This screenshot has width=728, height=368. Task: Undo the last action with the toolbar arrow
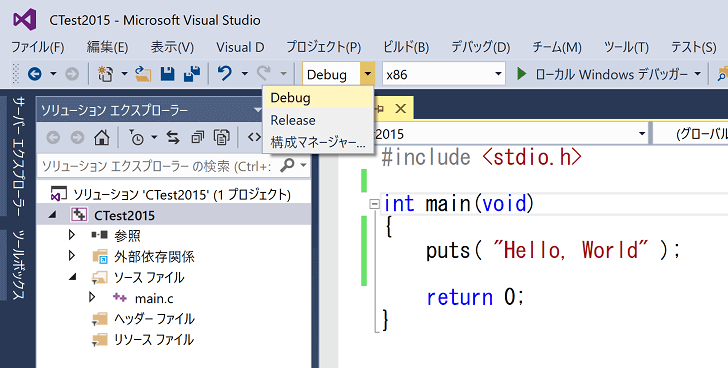(x=225, y=73)
